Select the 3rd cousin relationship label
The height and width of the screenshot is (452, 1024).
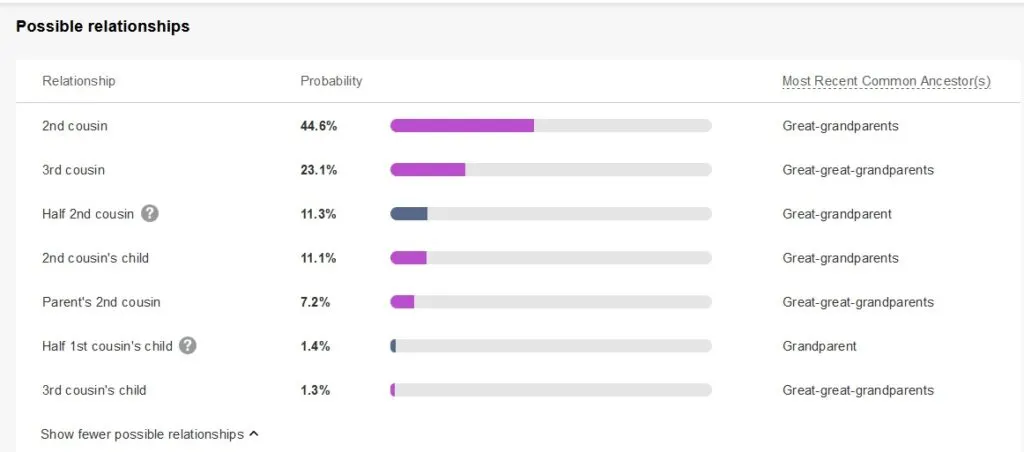point(73,170)
